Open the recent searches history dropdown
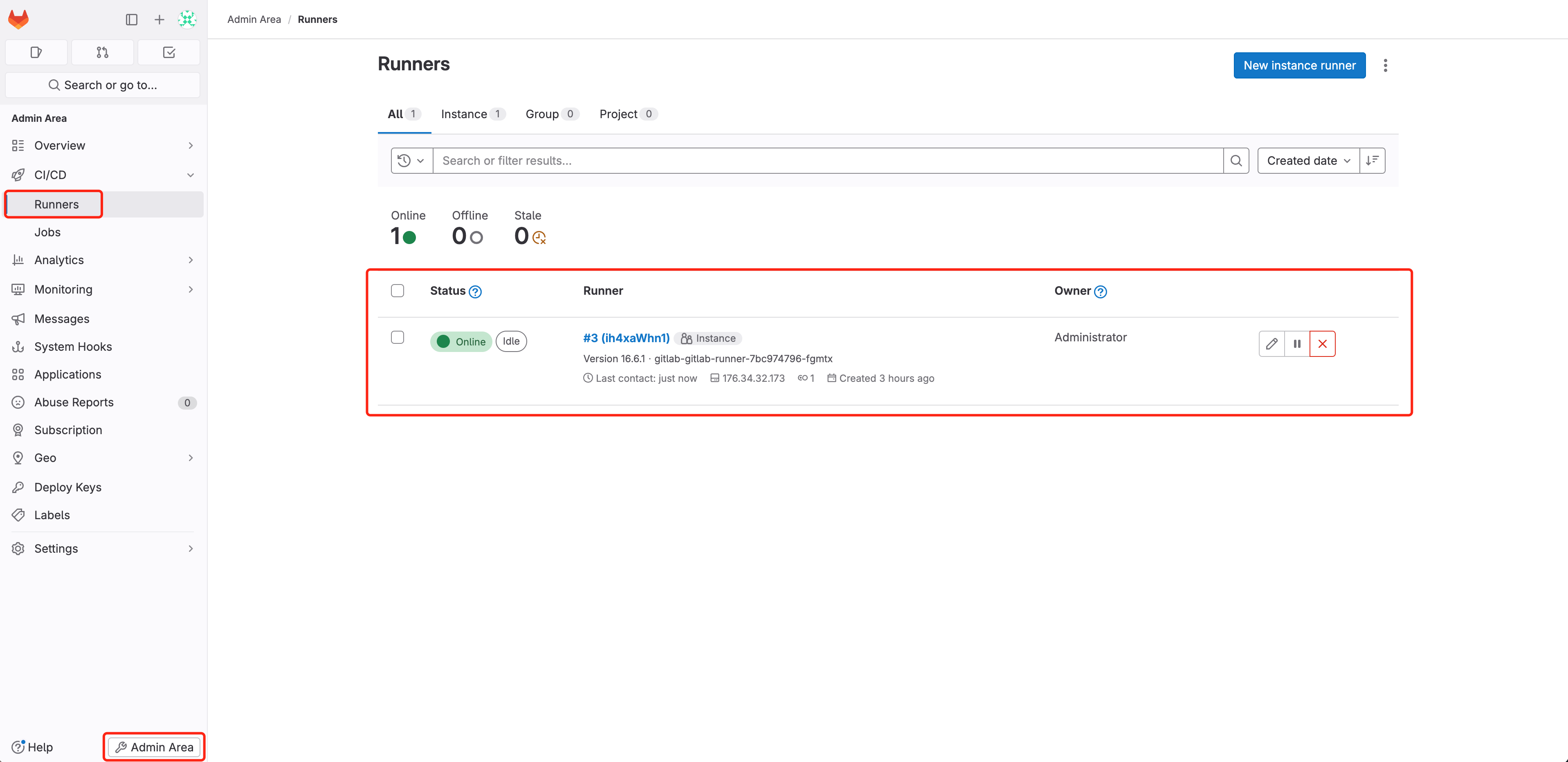The width and height of the screenshot is (1568, 762). (x=411, y=161)
